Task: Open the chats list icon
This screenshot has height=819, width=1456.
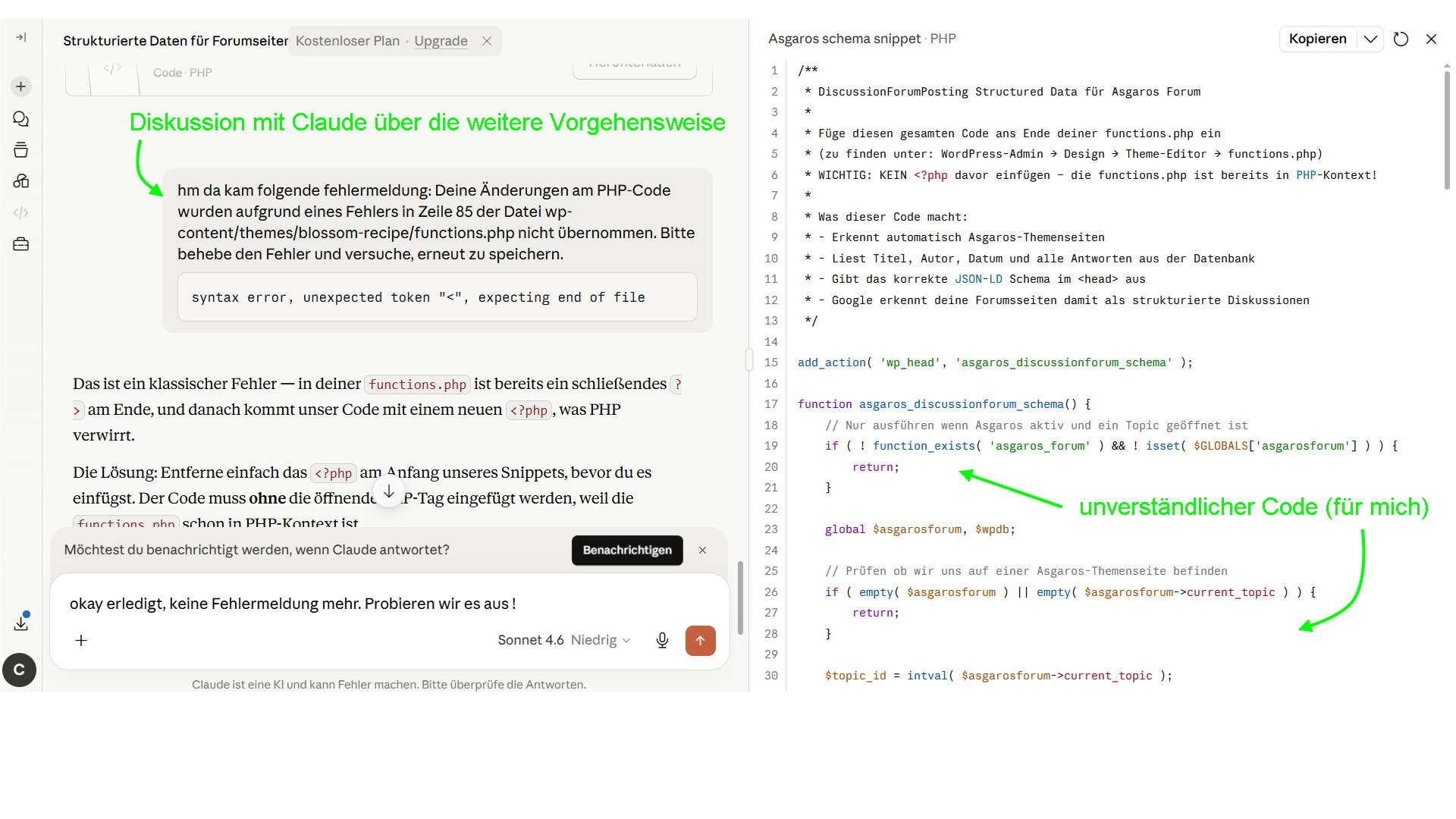Action: 21,119
